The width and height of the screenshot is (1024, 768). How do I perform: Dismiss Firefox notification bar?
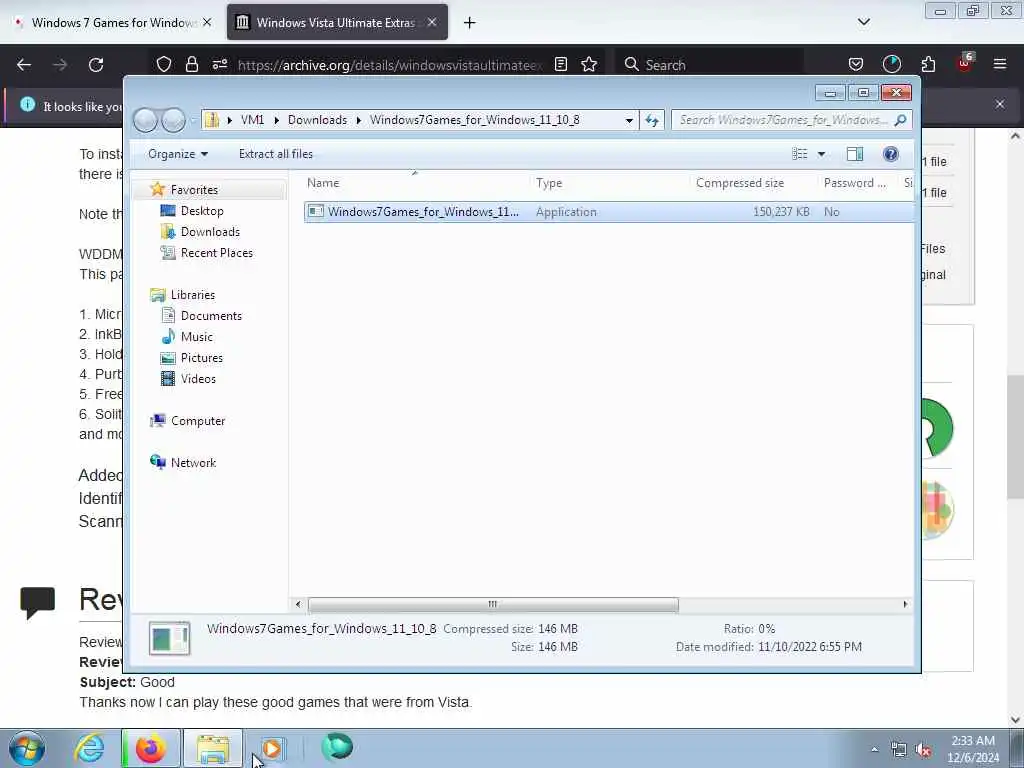click(x=1000, y=104)
